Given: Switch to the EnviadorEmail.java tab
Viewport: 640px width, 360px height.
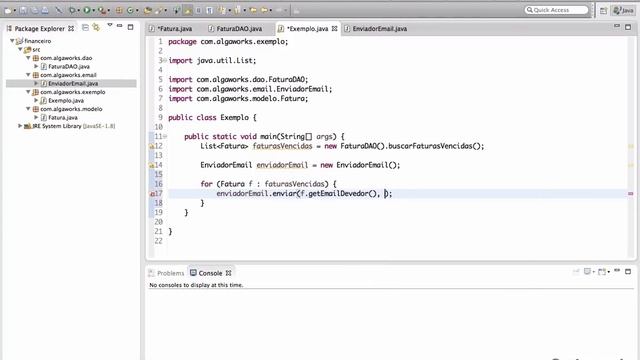Looking at the screenshot, I should [376, 29].
